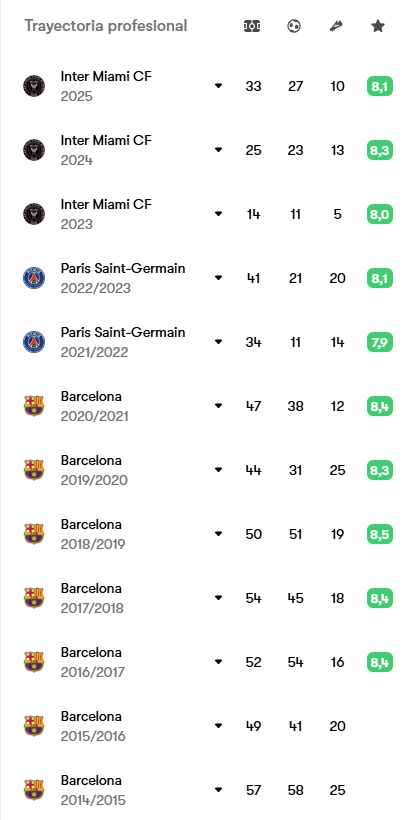Expand the Paris Saint-Germain 2021/2022 season
This screenshot has width=409, height=820.
tap(219, 342)
